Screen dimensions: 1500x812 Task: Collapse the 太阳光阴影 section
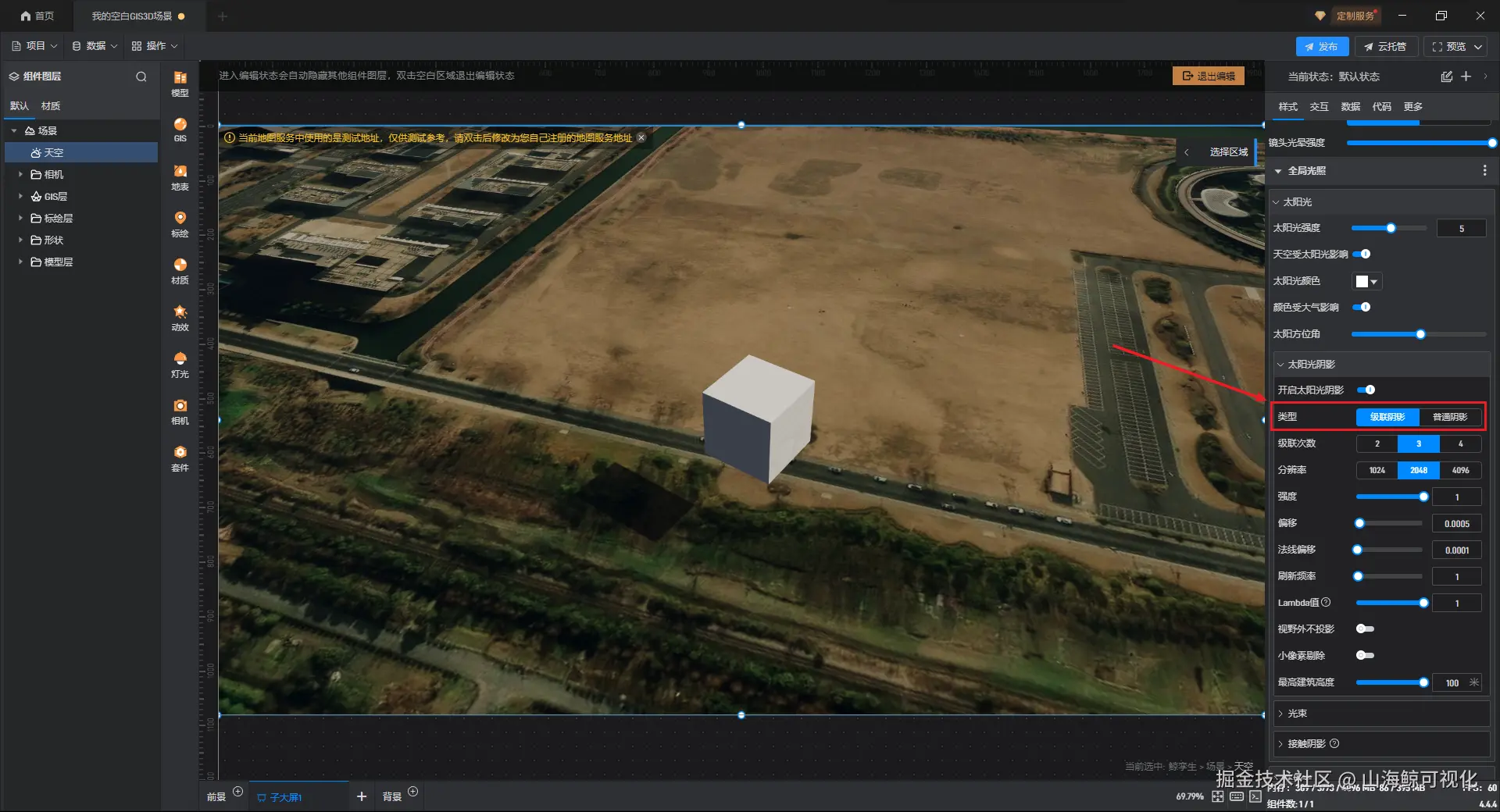click(1280, 365)
